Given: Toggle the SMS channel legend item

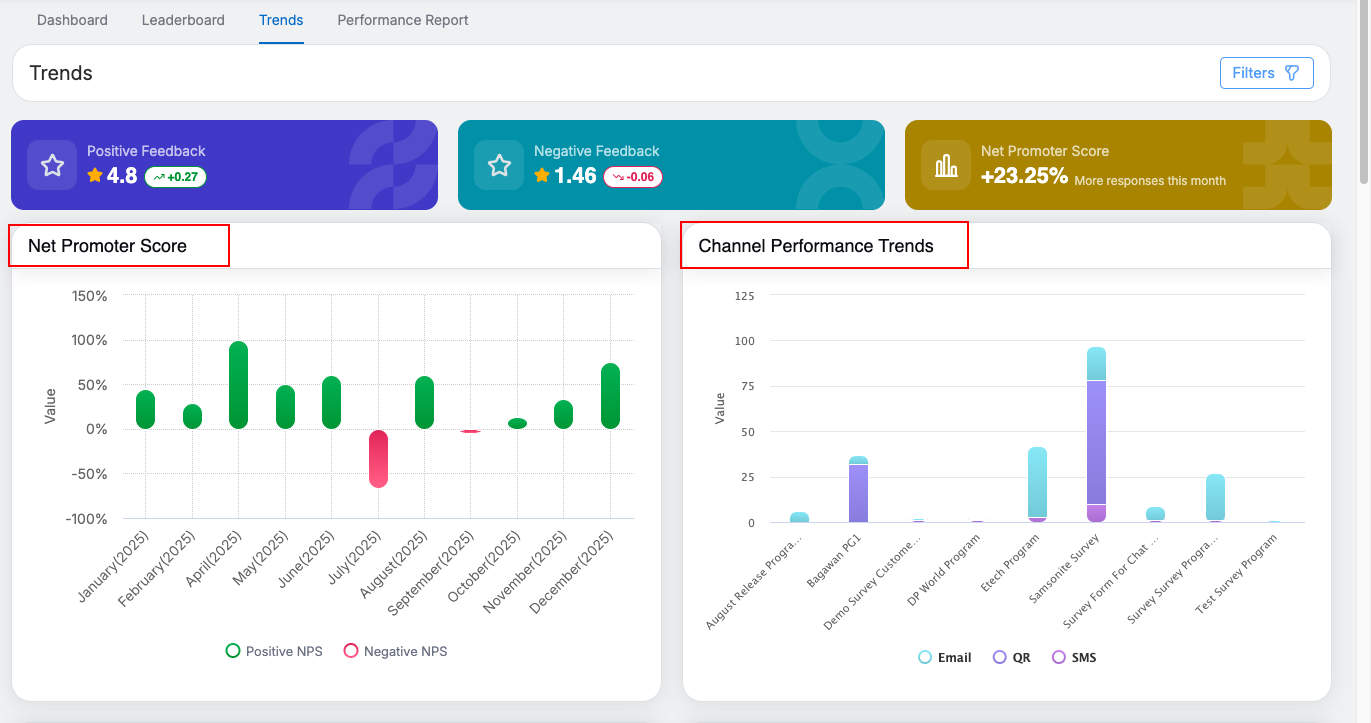Looking at the screenshot, I should tap(1074, 658).
